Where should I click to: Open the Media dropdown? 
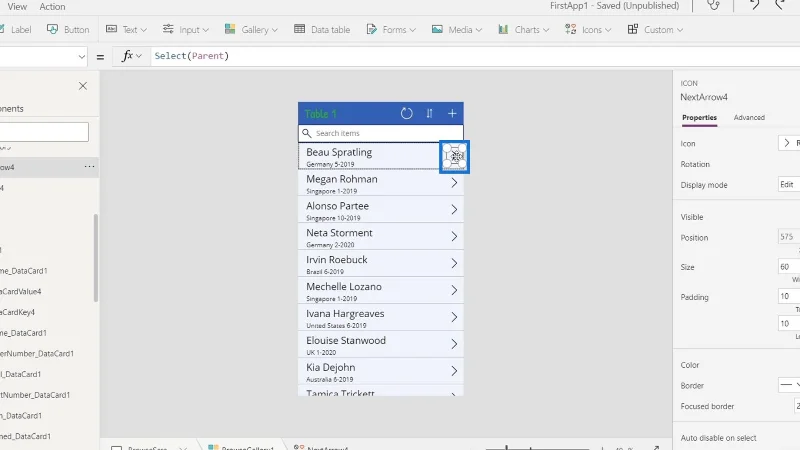(x=457, y=30)
